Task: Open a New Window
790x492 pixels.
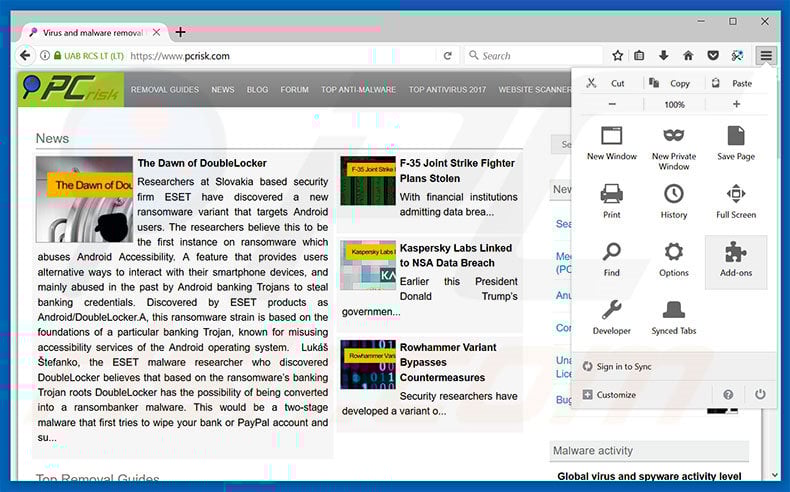Action: tap(612, 144)
